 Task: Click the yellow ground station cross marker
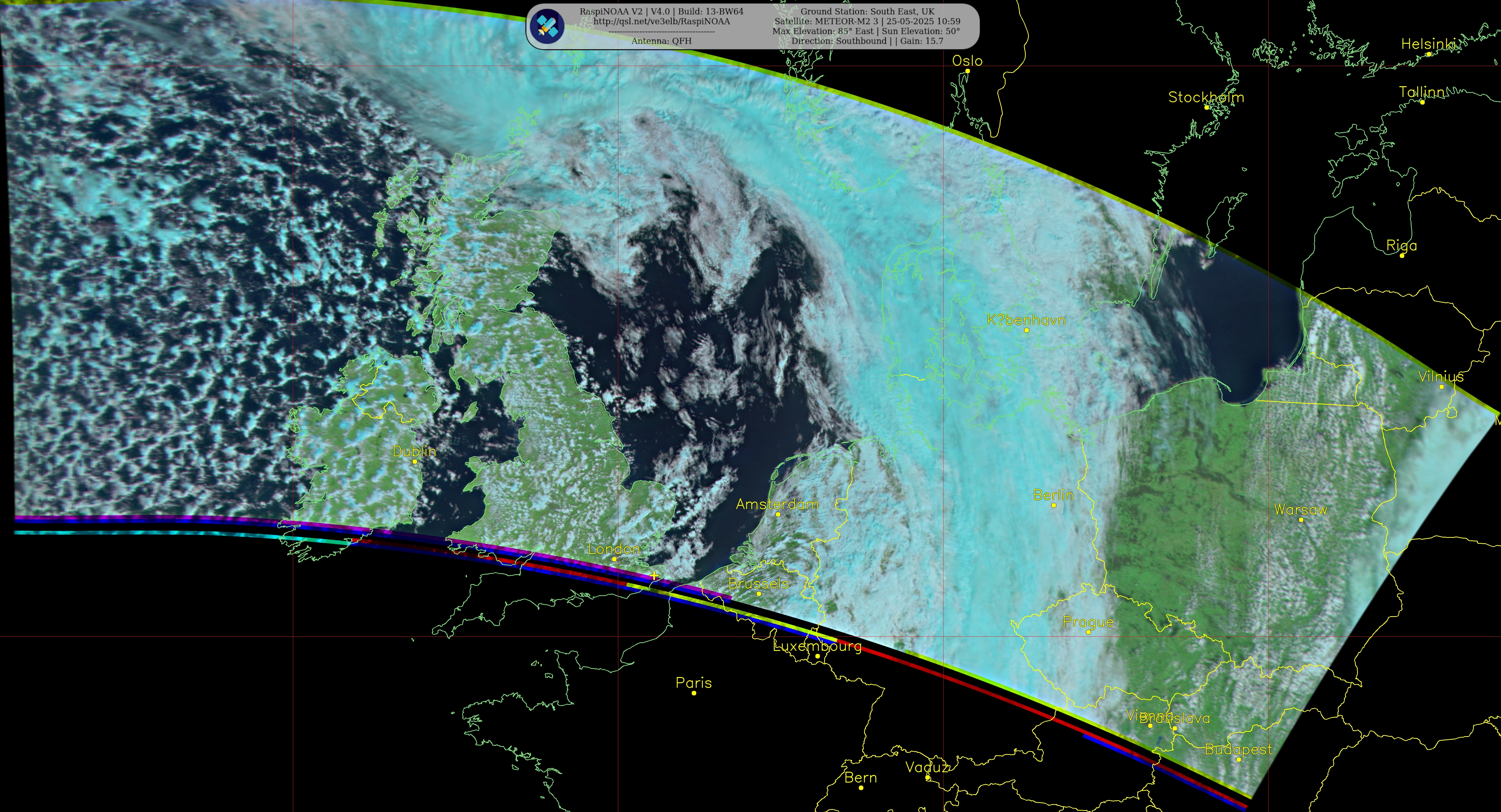click(654, 576)
